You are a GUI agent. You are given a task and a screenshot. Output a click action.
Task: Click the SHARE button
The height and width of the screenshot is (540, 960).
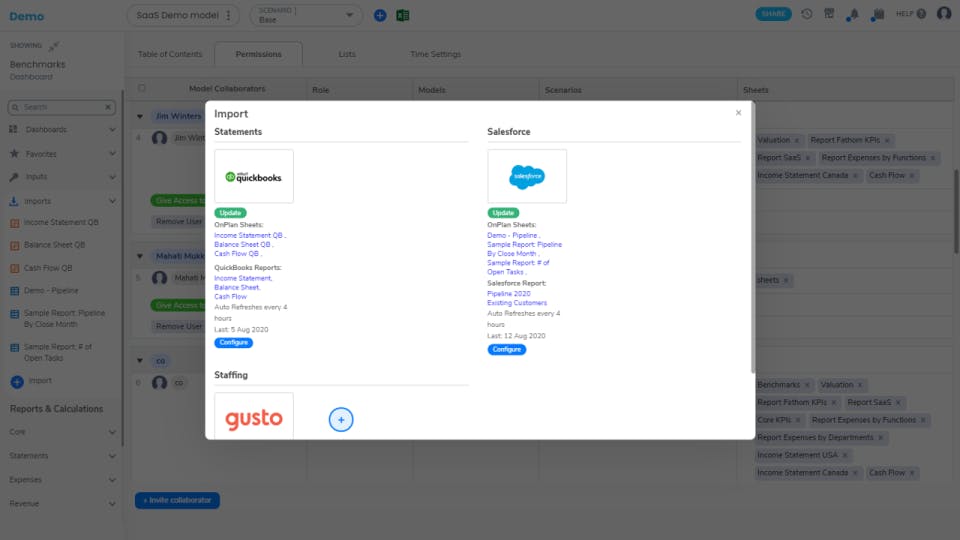773,14
